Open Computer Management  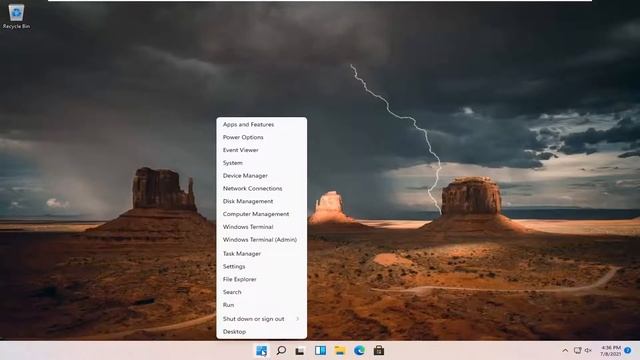coord(262,214)
